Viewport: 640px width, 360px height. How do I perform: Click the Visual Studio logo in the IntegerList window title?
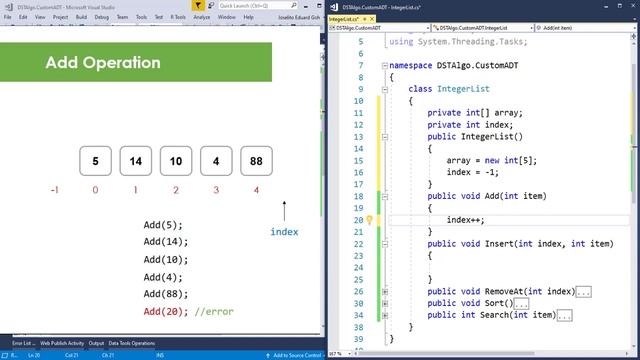(x=334, y=7)
